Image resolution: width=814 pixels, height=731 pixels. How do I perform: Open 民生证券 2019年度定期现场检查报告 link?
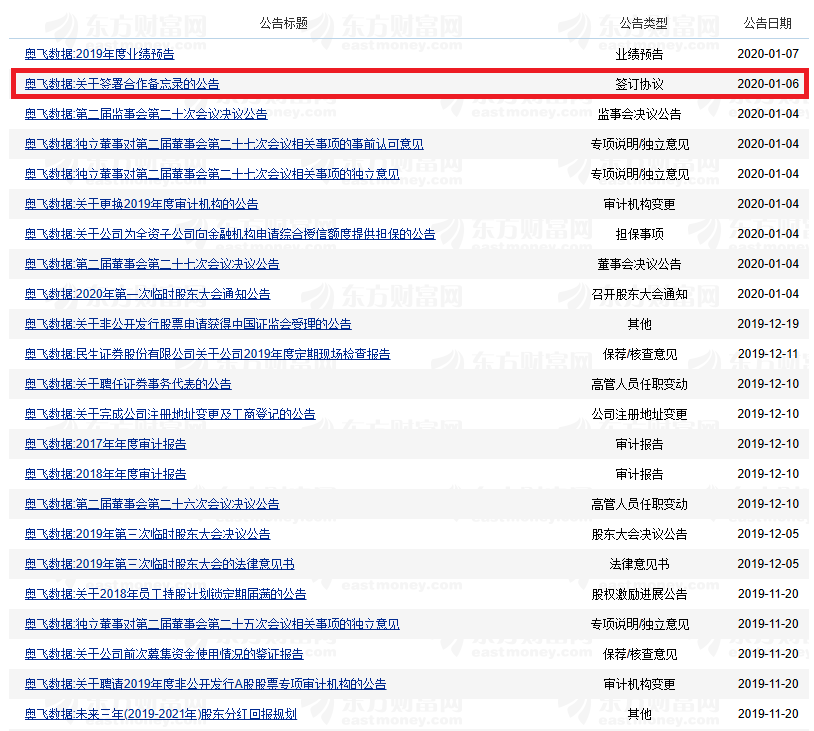coord(208,354)
